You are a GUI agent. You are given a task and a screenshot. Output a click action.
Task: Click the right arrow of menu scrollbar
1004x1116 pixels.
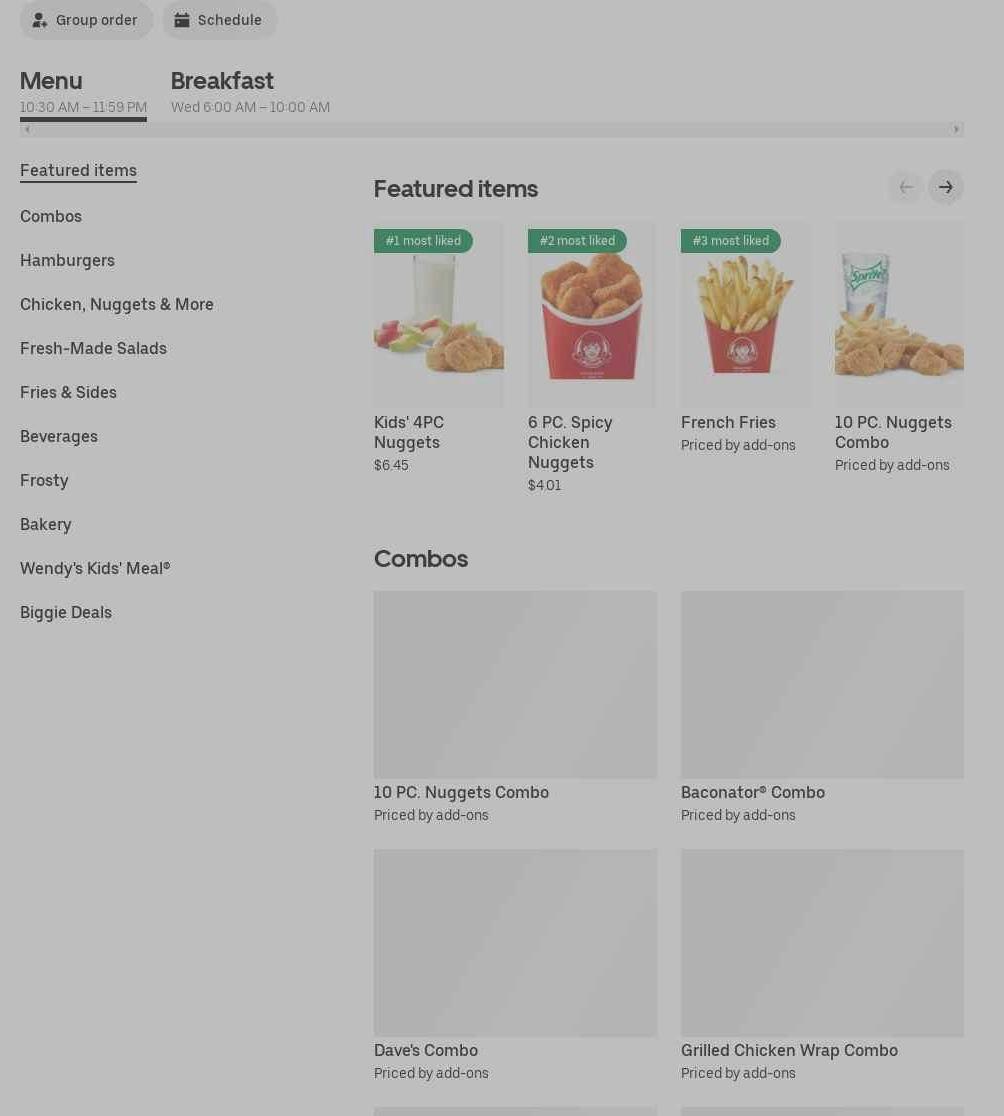[956, 130]
